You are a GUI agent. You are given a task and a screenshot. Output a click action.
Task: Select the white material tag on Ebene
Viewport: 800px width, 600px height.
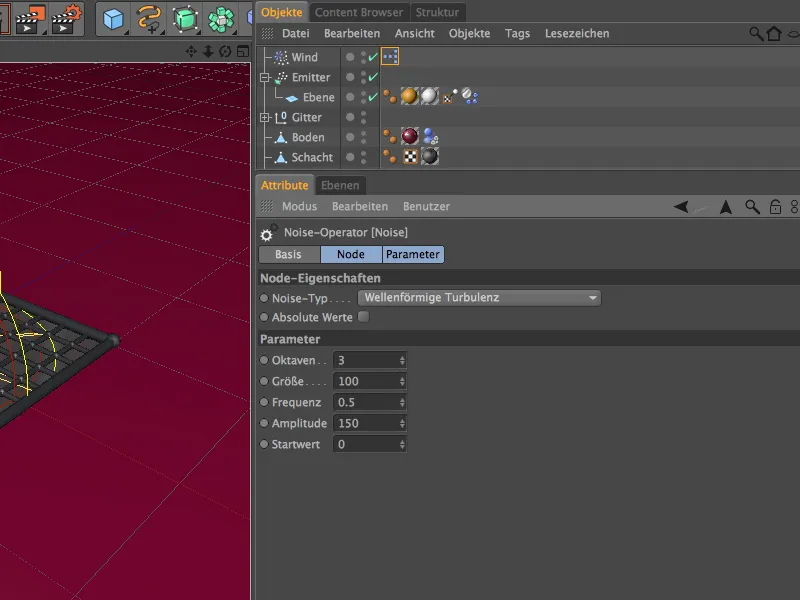point(429,96)
